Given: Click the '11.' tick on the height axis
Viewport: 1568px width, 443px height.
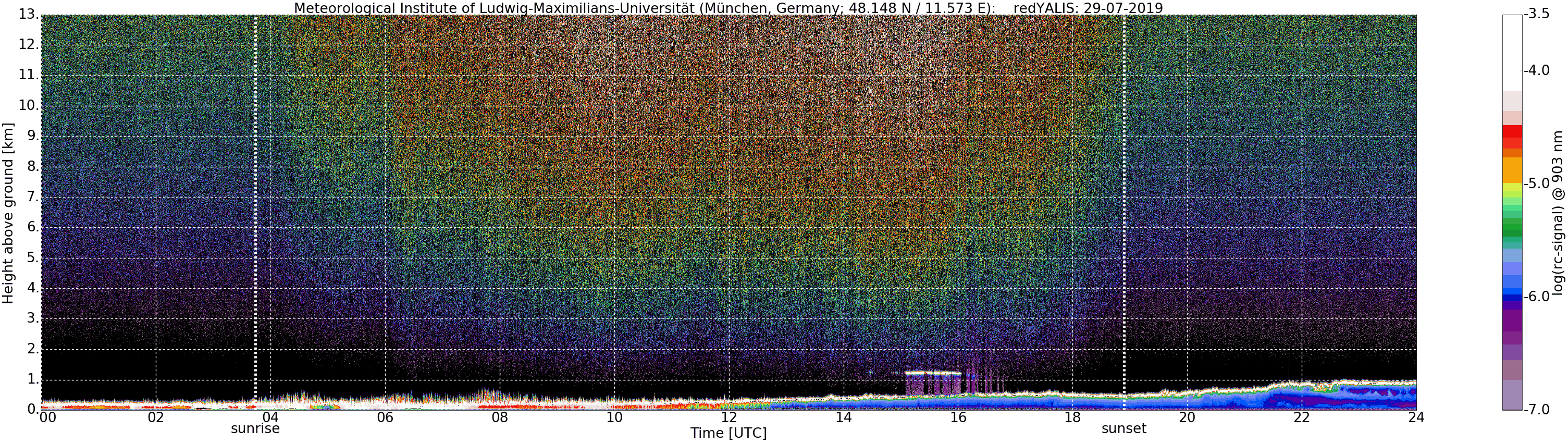Looking at the screenshot, I should [x=29, y=76].
